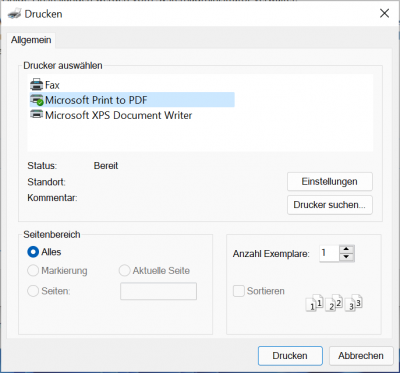
Task: Select 'Microsoft XPS Document Writer' list entry text
Action: 119,115
